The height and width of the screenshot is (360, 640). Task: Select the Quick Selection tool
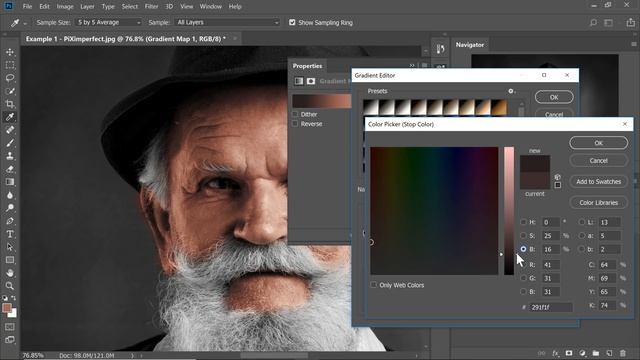[x=10, y=91]
